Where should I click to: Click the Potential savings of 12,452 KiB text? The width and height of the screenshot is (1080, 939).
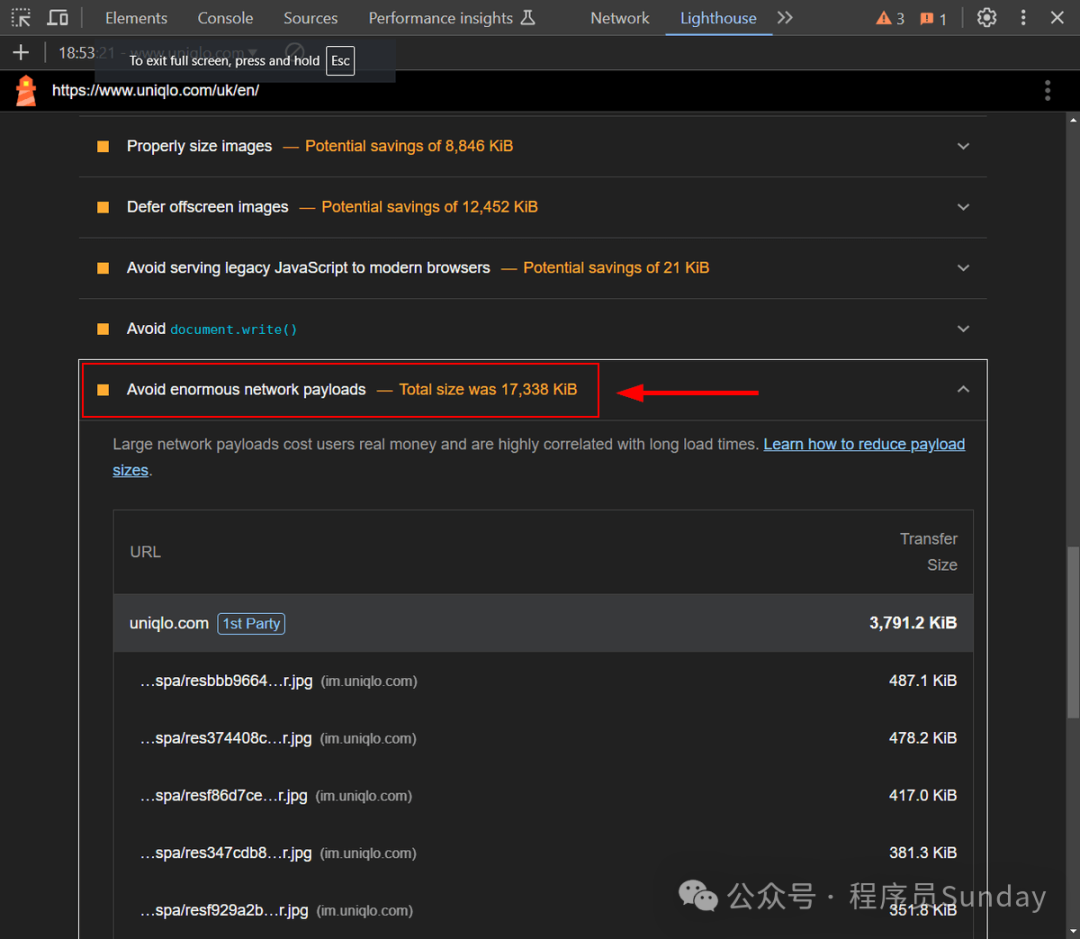coord(430,207)
